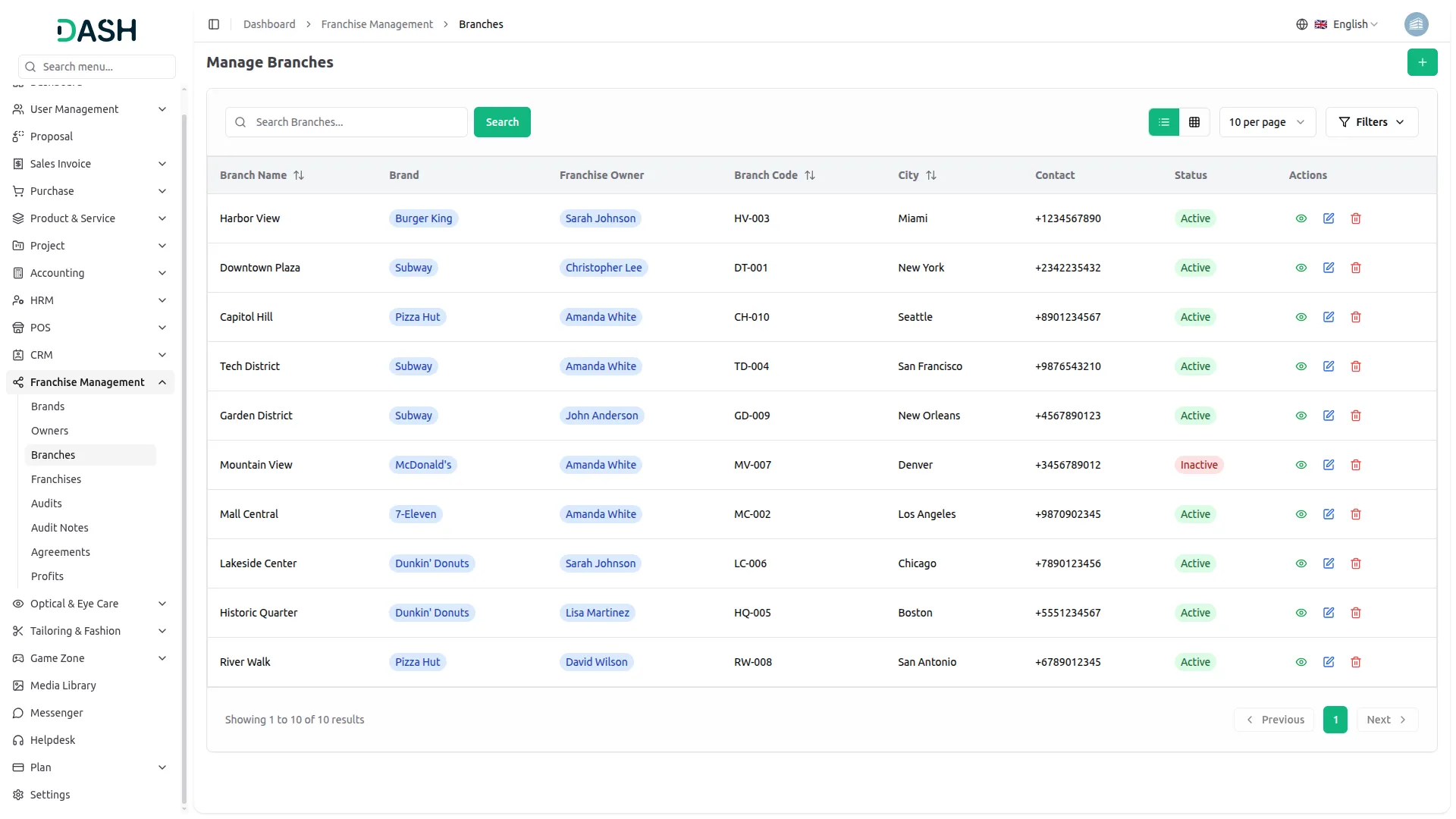Image resolution: width=1456 pixels, height=819 pixels.
Task: View Harbor View branch details
Action: 1301,218
